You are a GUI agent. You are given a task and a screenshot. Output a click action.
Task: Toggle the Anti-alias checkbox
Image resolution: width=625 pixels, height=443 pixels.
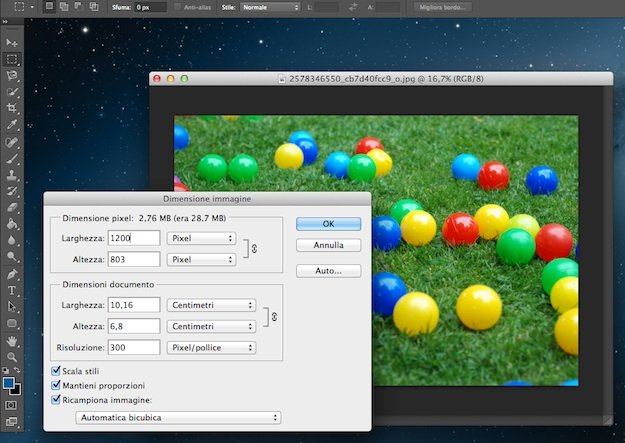click(177, 7)
